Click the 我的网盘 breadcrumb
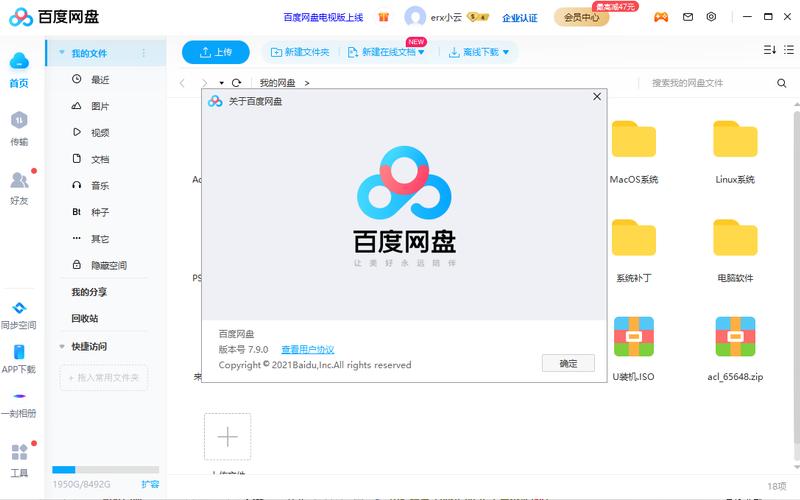 point(278,83)
